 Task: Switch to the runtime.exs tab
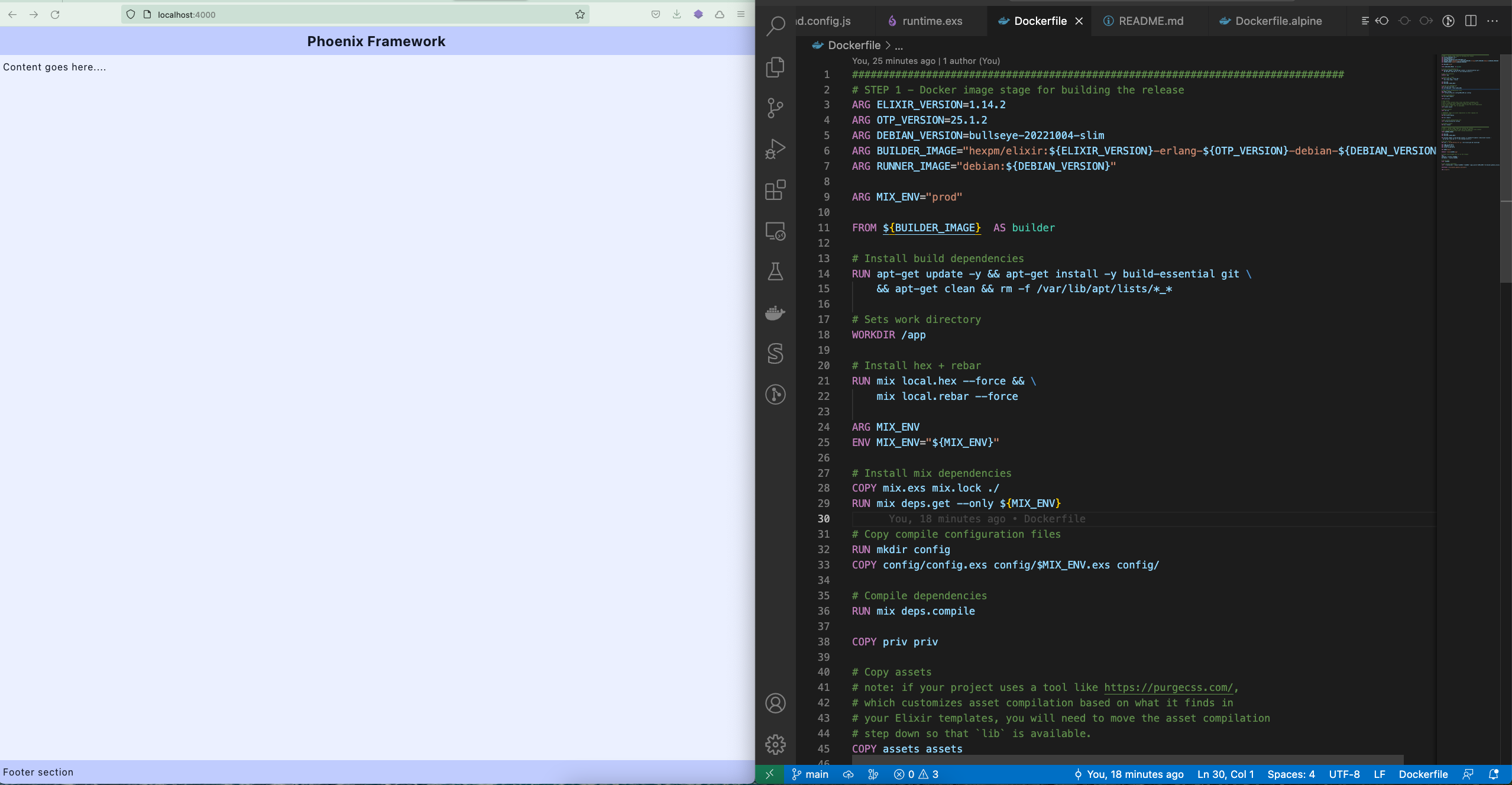point(932,21)
